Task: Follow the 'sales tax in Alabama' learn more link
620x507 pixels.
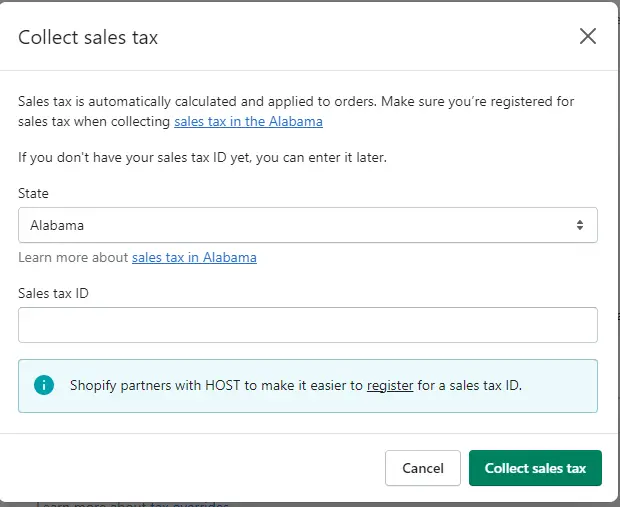Action: pos(194,257)
